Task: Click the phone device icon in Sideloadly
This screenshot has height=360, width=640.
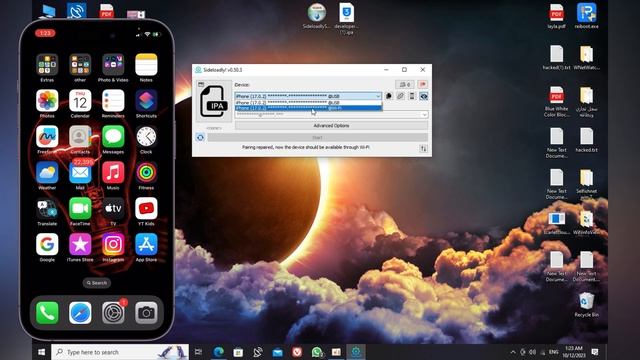Action: [x=412, y=96]
